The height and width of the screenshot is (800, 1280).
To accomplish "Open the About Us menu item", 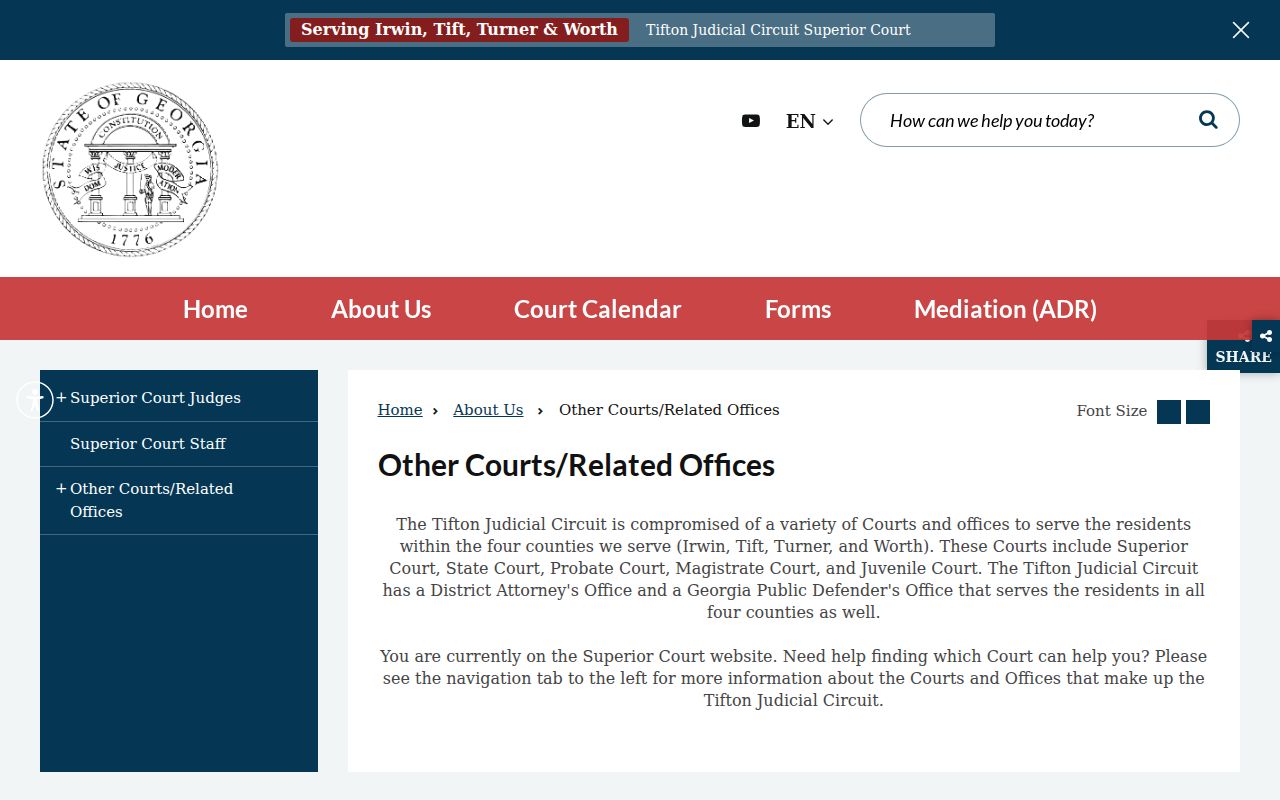I will pos(381,309).
